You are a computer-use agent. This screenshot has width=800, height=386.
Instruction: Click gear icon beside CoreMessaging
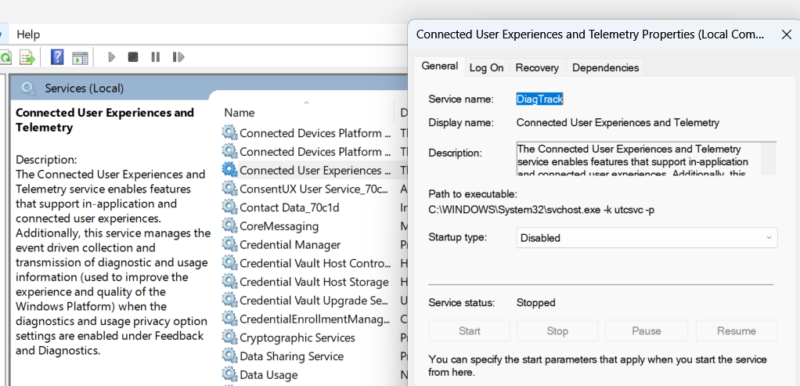point(230,226)
